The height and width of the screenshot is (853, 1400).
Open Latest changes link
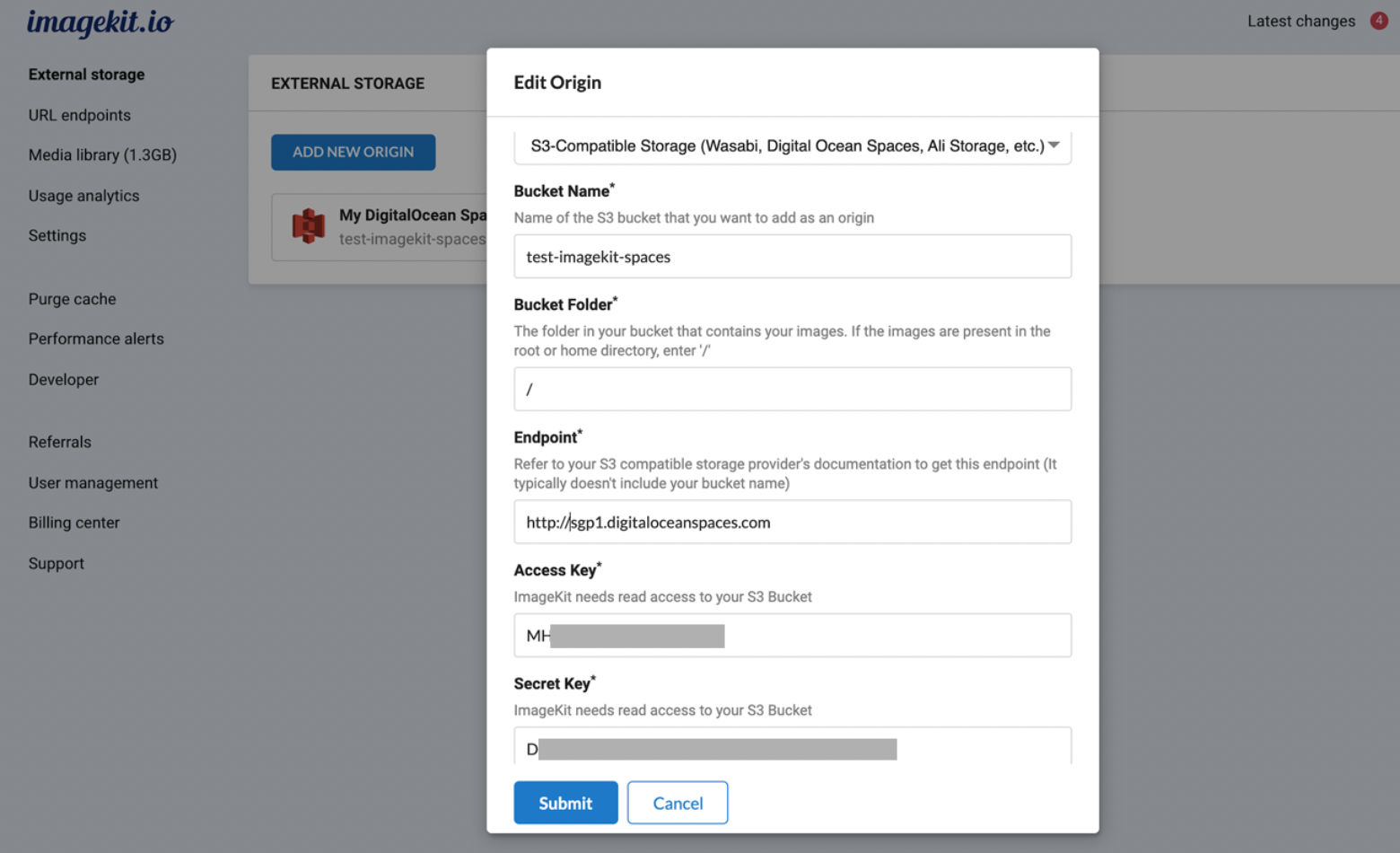[1301, 21]
